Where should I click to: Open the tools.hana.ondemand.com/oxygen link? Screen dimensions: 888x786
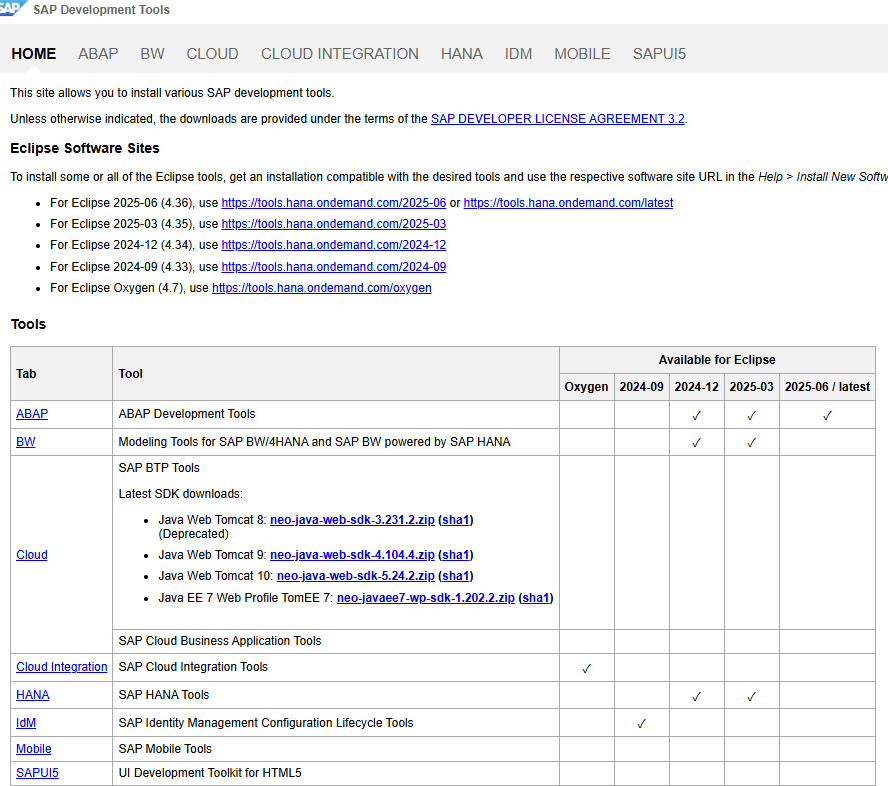point(322,288)
